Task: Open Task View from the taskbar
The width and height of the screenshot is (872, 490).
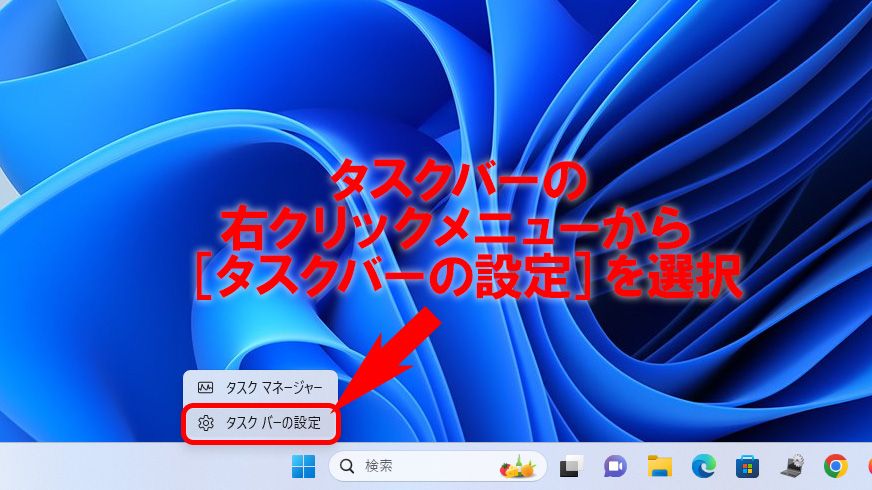Action: tap(571, 466)
